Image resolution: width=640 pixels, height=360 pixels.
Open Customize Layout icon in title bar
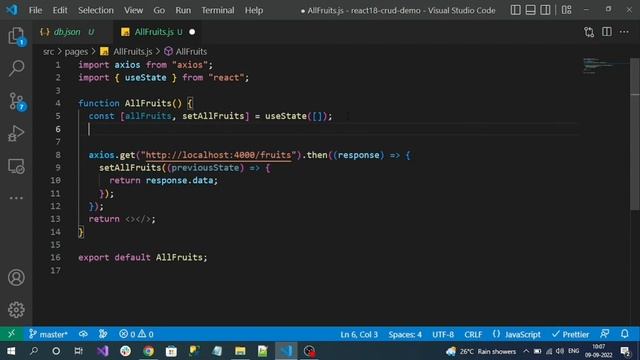[x=567, y=10]
